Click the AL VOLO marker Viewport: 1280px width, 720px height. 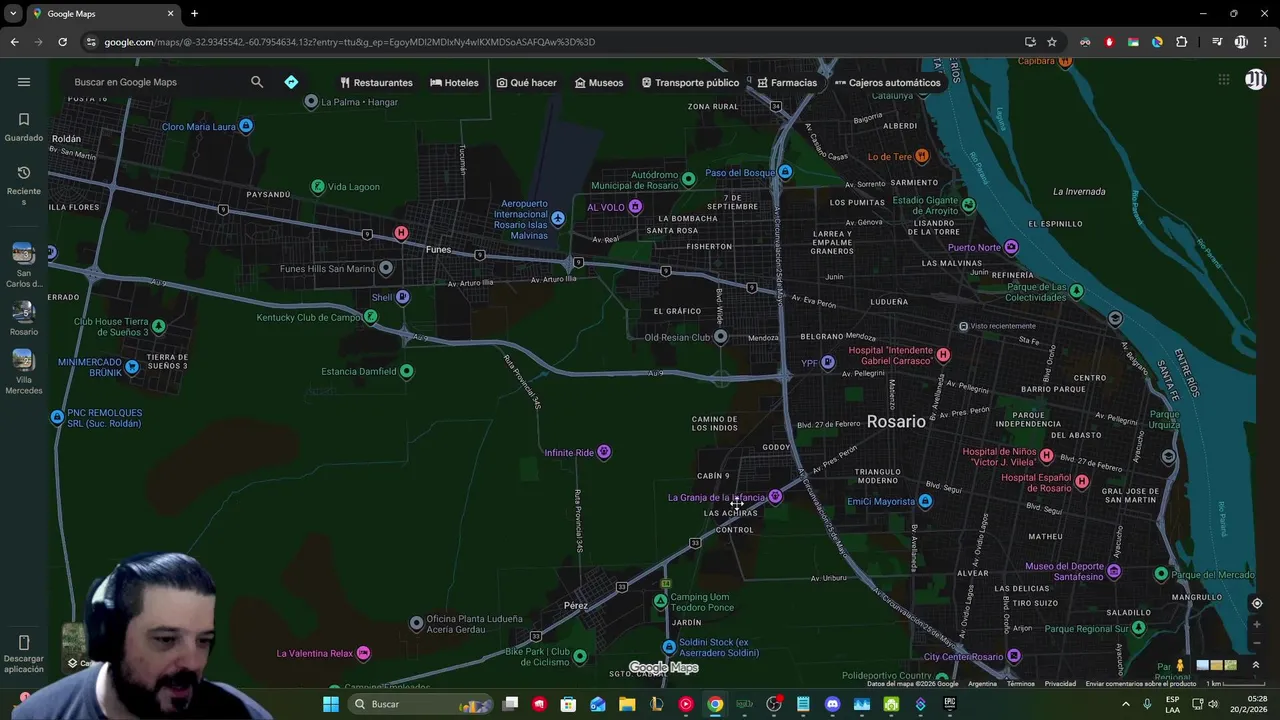coord(634,207)
